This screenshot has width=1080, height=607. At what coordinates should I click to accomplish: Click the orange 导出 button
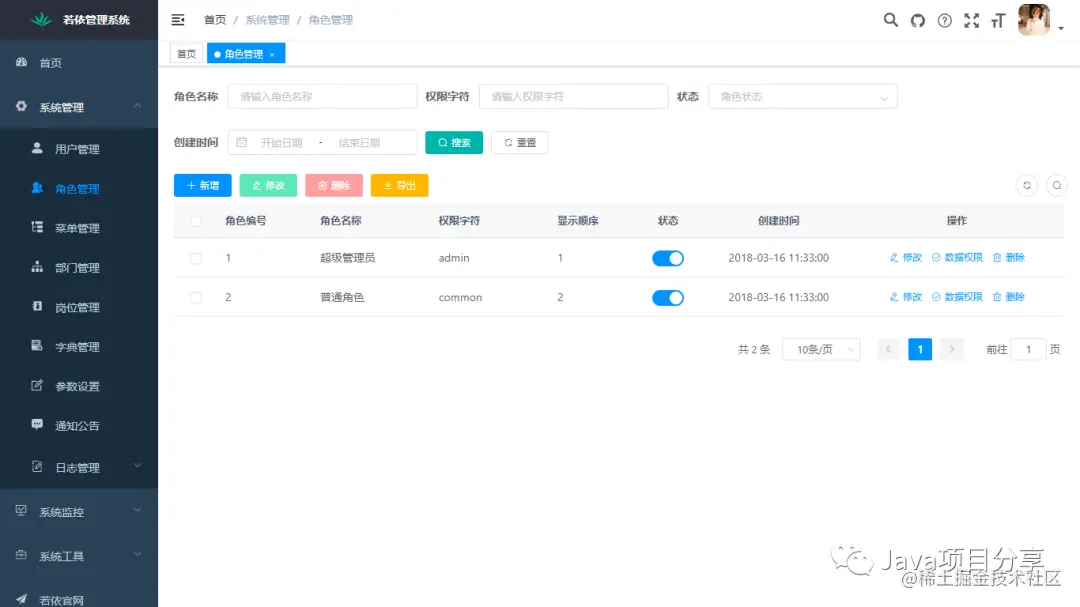[399, 185]
